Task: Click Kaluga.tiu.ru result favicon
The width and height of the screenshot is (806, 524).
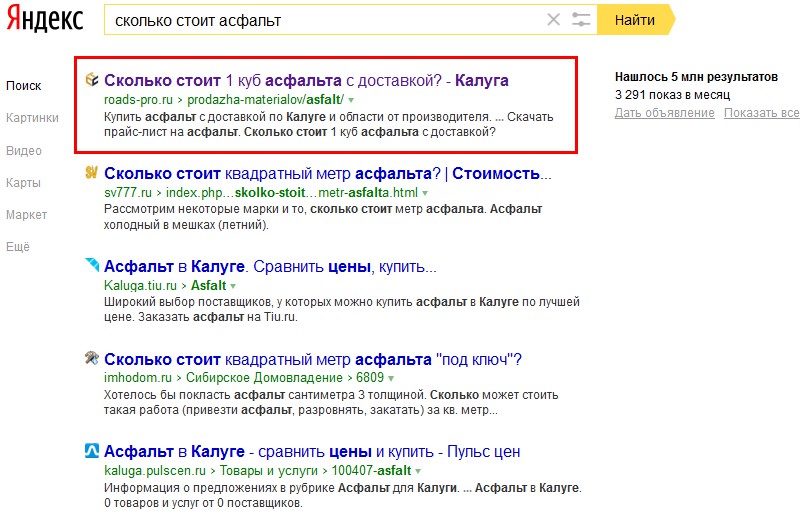Action: point(92,265)
